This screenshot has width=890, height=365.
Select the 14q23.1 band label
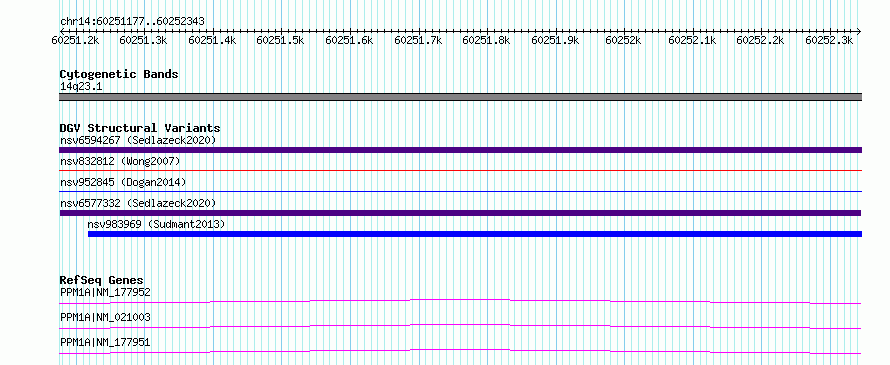[x=81, y=87]
